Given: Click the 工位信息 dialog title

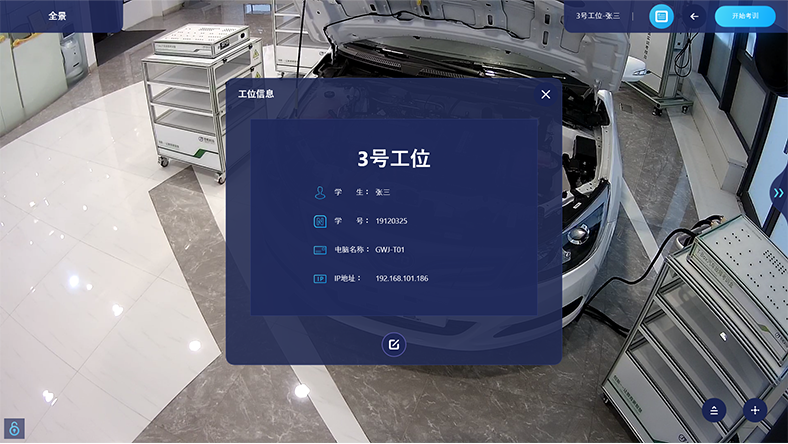Looking at the screenshot, I should 256,94.
